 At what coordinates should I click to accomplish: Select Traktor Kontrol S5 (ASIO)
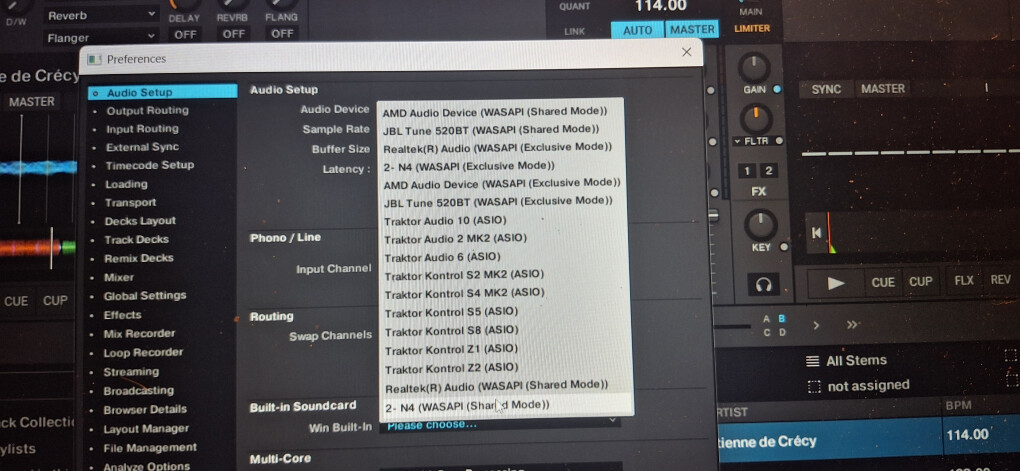[x=451, y=313]
